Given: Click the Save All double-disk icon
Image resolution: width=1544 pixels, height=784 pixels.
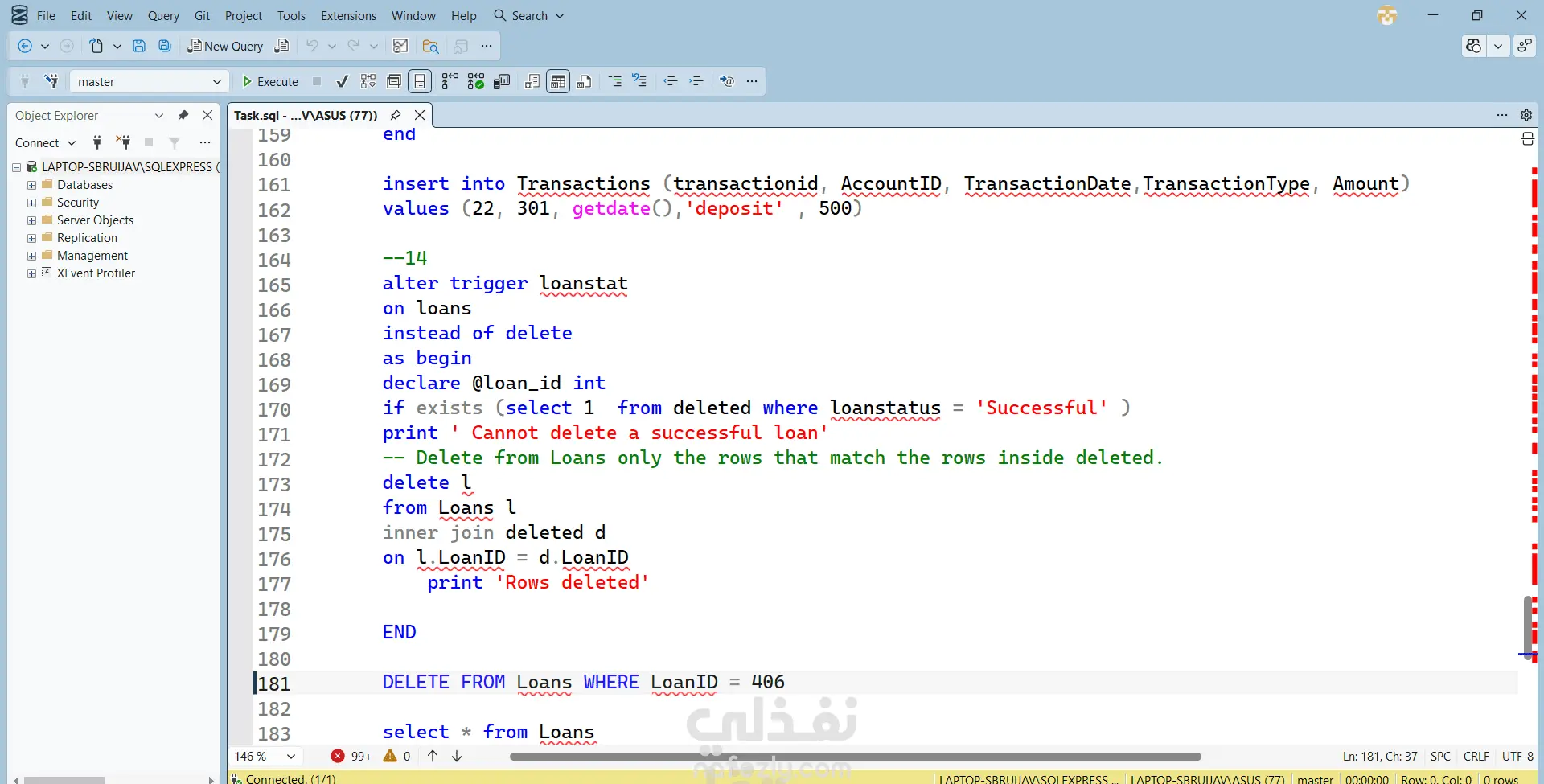Looking at the screenshot, I should 165,47.
